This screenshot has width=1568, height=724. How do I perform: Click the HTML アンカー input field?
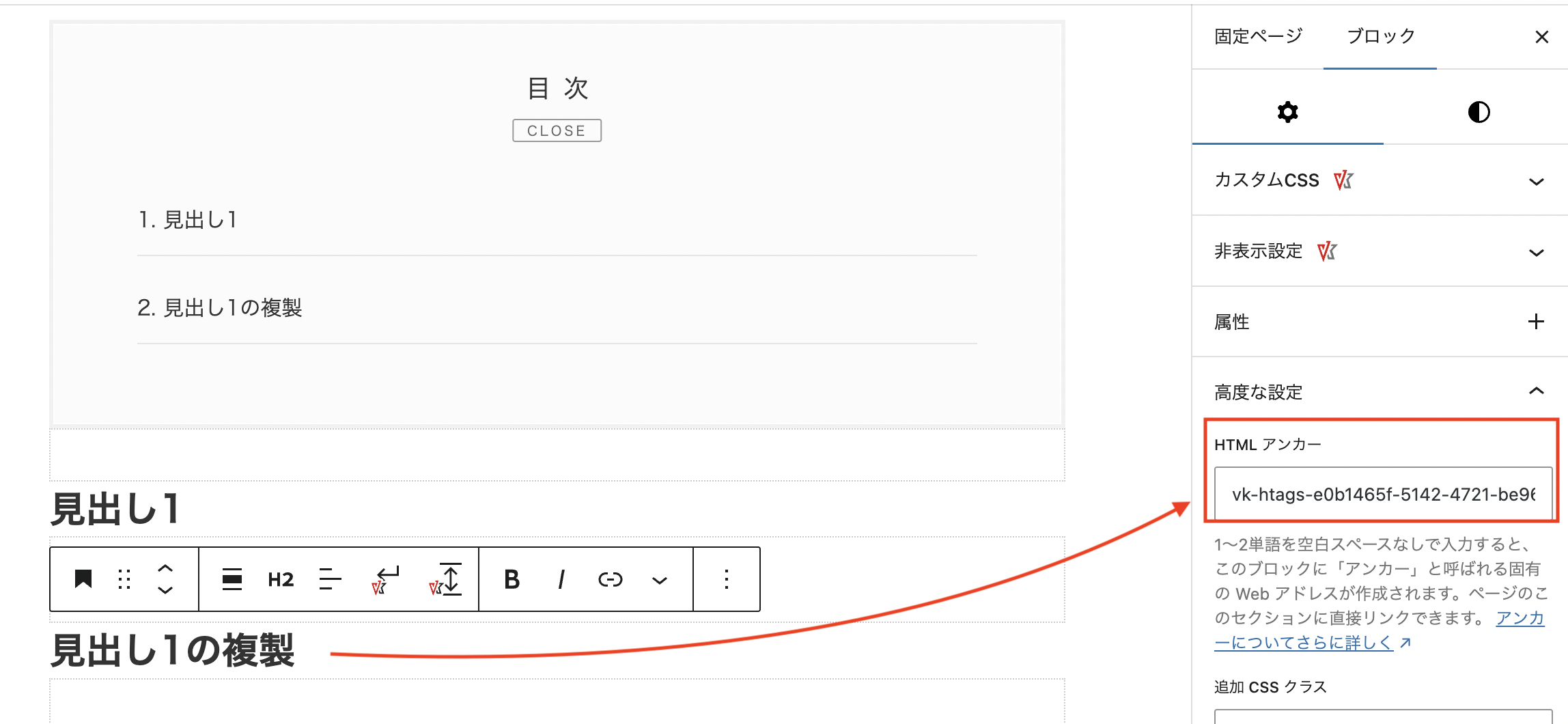click(1383, 494)
